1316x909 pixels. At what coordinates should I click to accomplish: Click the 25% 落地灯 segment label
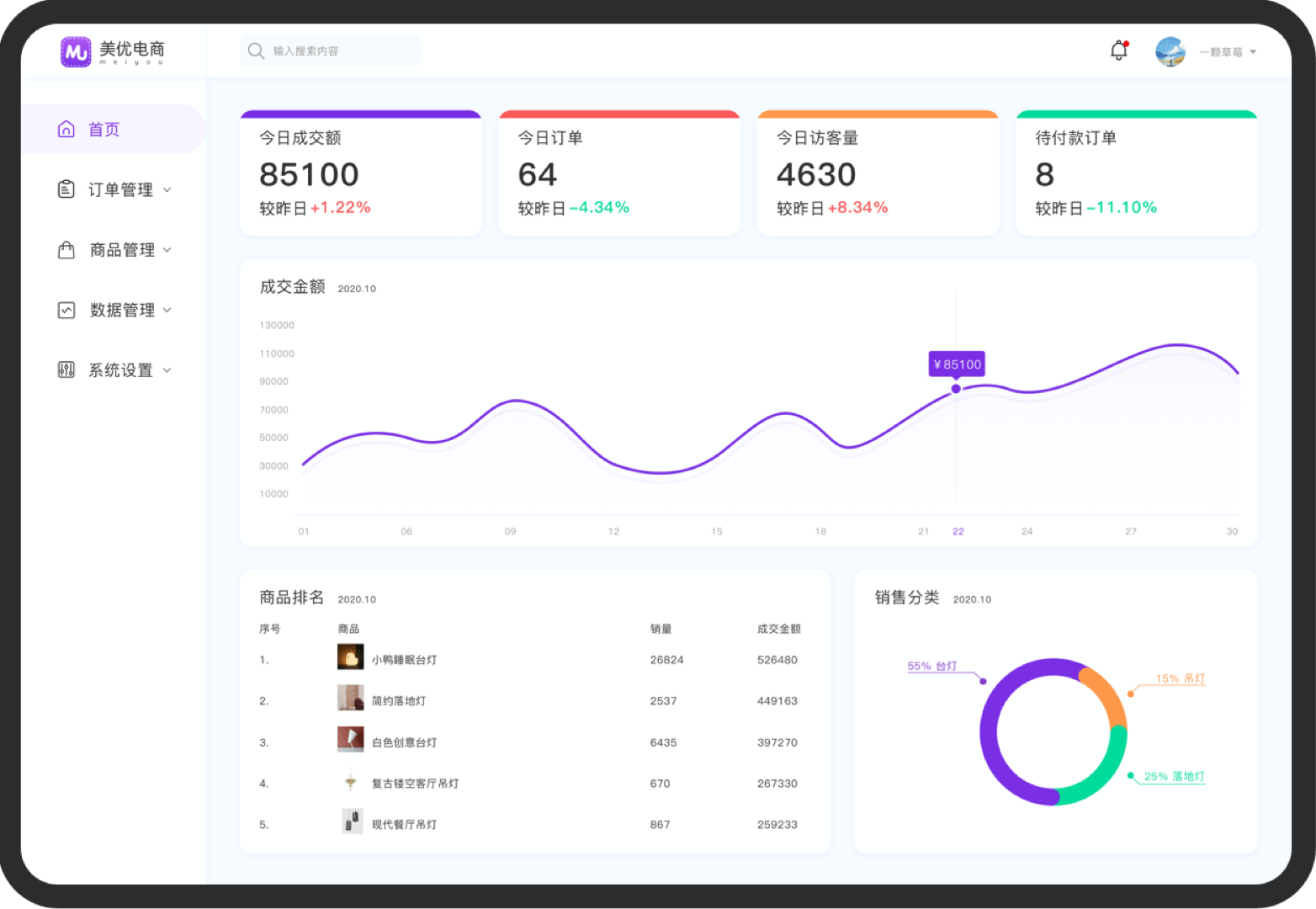1175,777
